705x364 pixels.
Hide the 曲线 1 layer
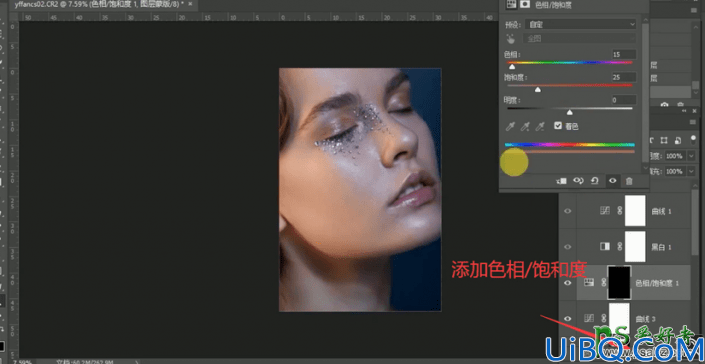567,210
